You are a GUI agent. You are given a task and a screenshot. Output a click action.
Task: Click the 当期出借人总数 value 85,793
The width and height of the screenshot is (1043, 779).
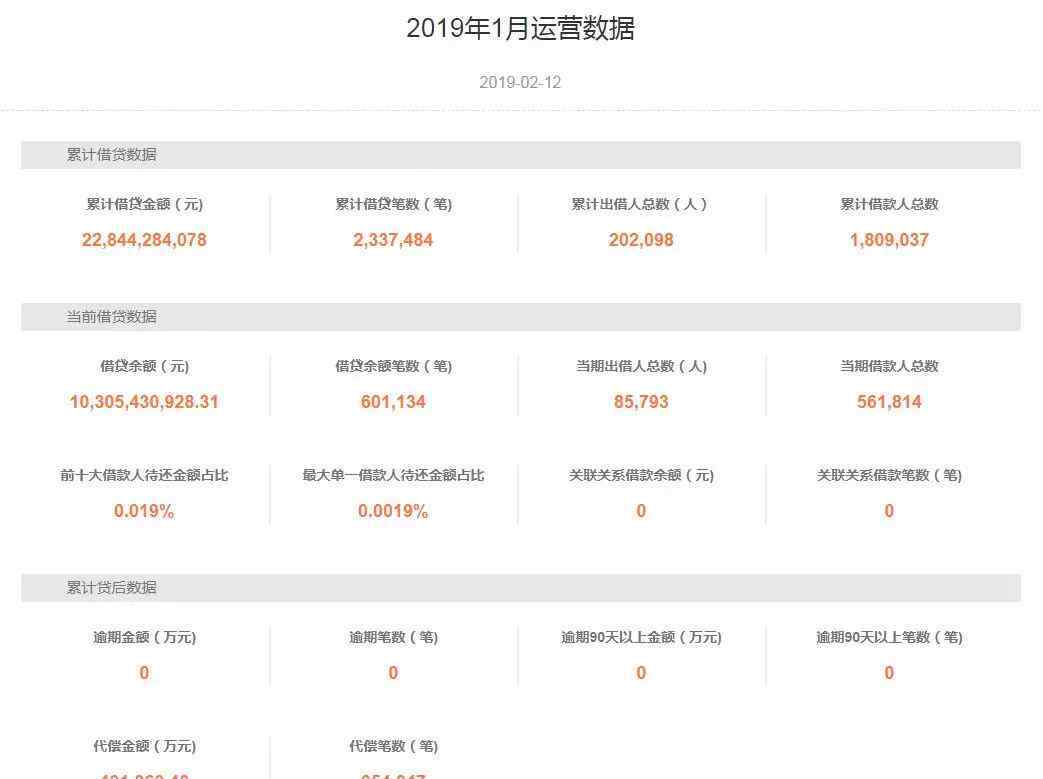[641, 402]
